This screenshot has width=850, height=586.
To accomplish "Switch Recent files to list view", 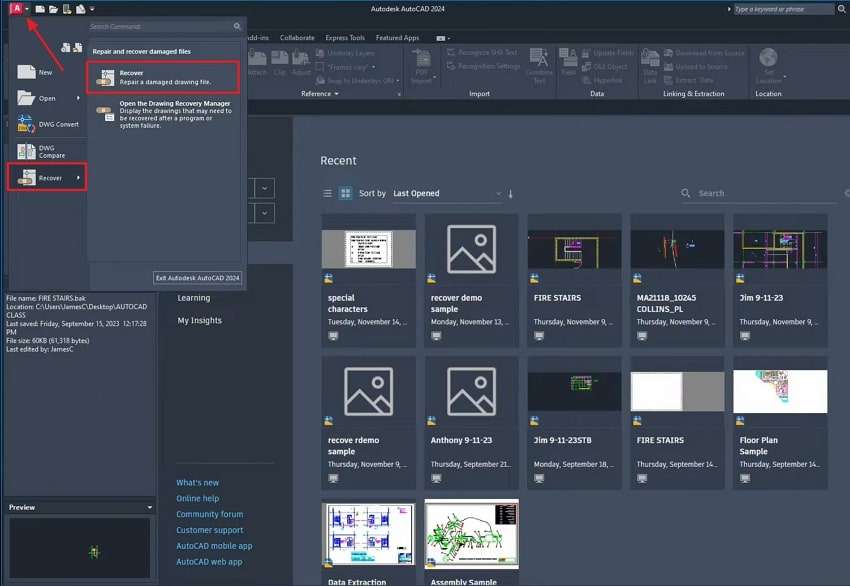I will pyautogui.click(x=327, y=193).
